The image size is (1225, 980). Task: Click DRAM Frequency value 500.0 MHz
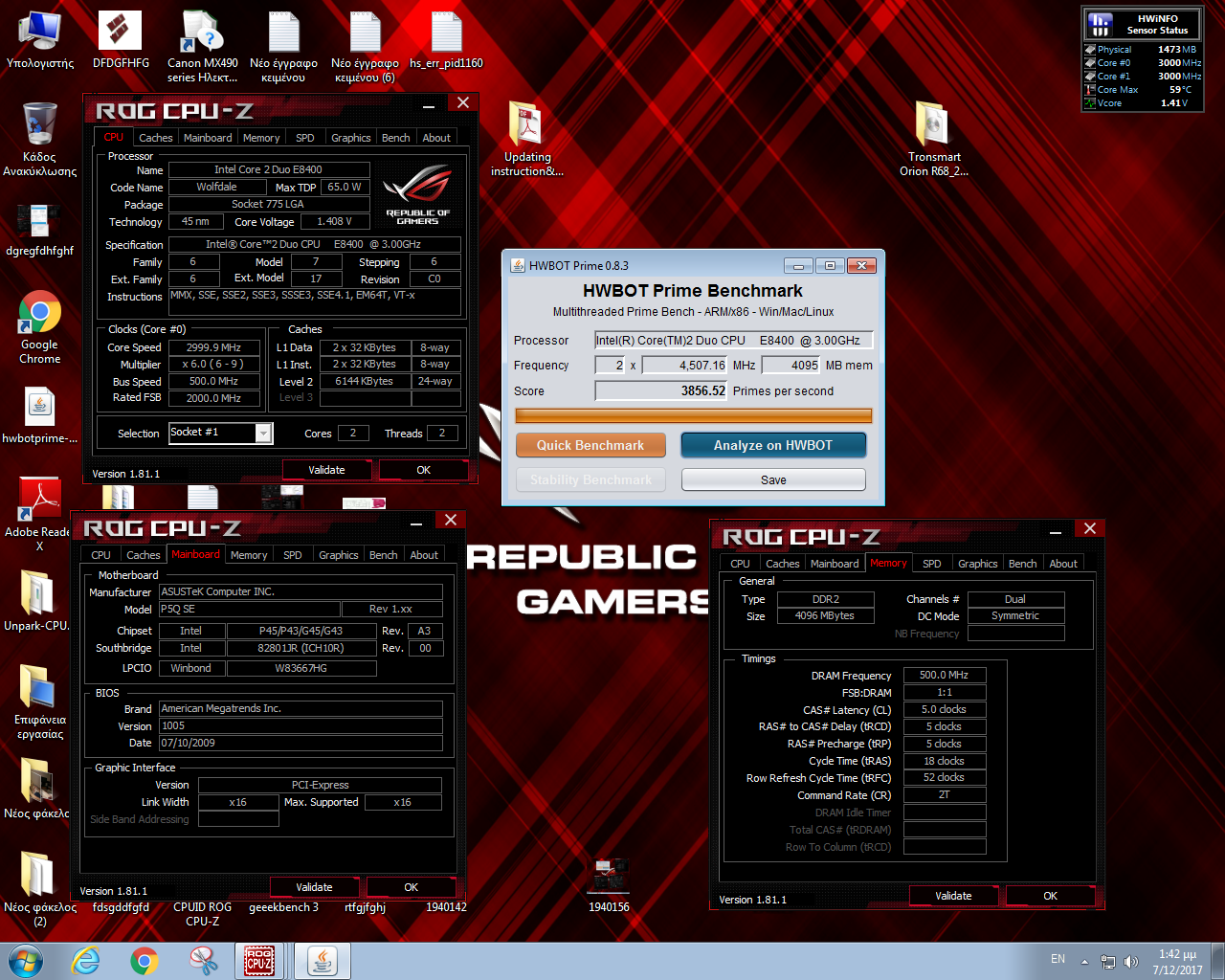(944, 675)
